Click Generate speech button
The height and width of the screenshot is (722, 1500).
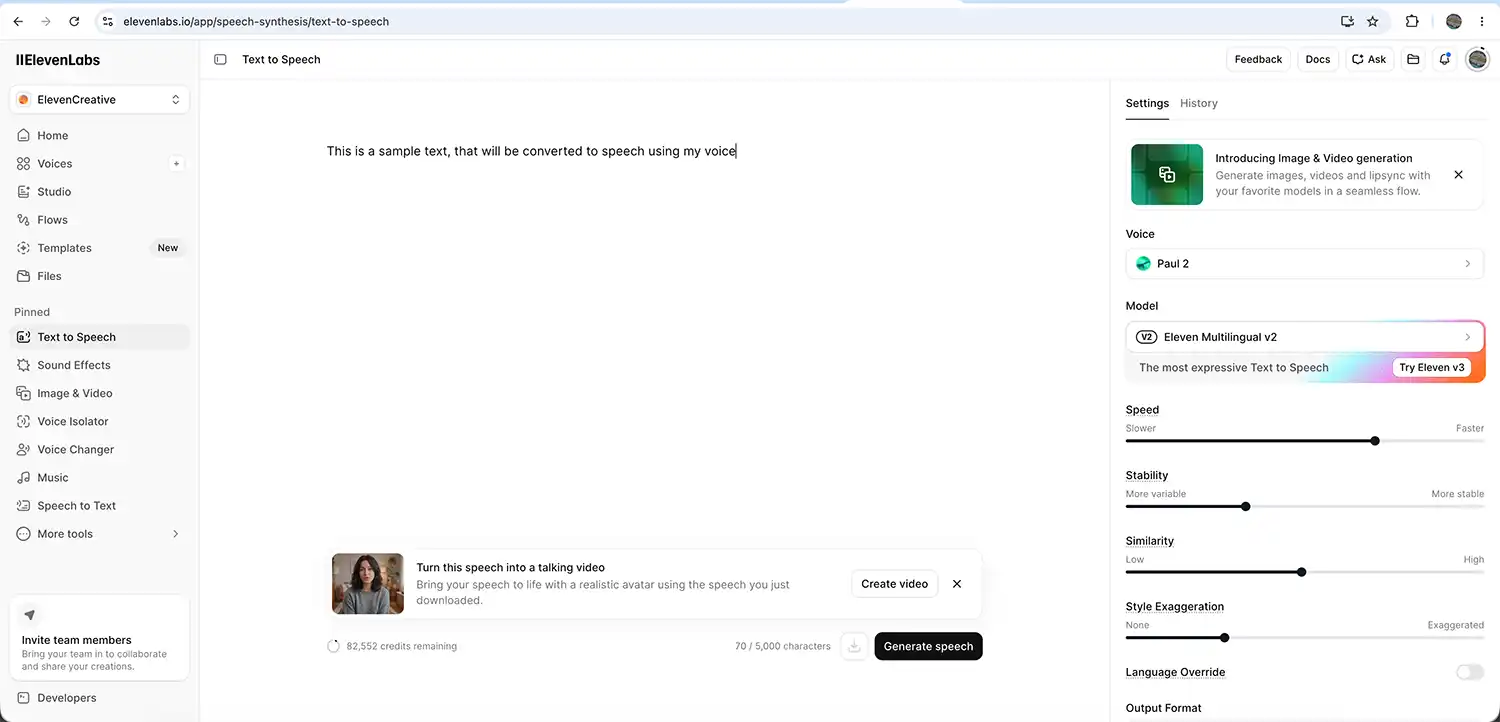pos(928,646)
